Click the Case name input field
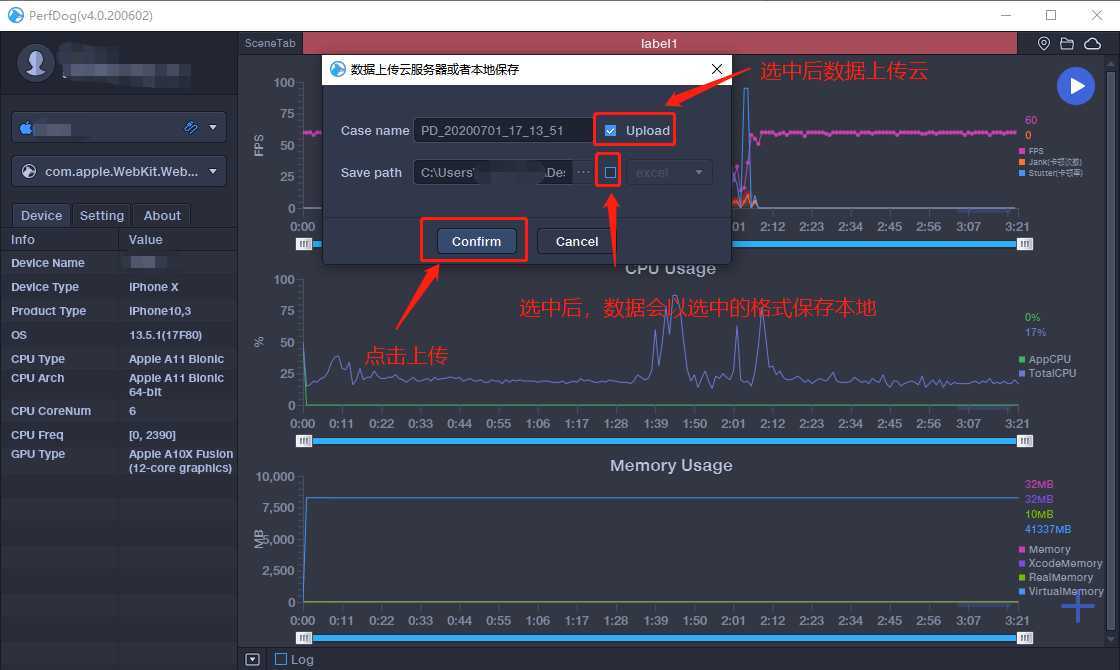1120x670 pixels. 502,131
